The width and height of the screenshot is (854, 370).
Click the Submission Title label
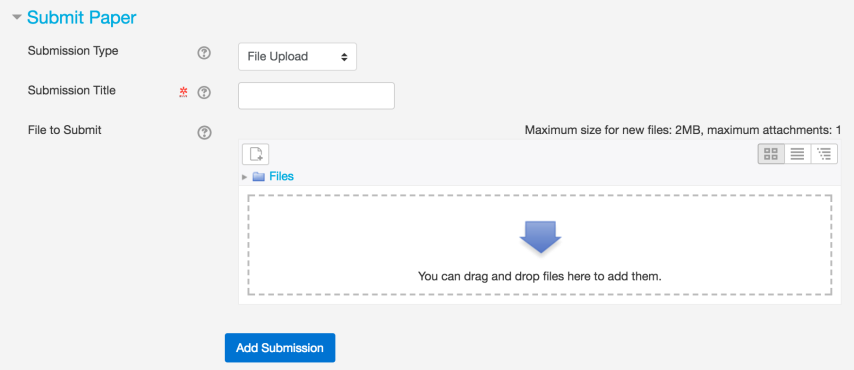tap(72, 90)
